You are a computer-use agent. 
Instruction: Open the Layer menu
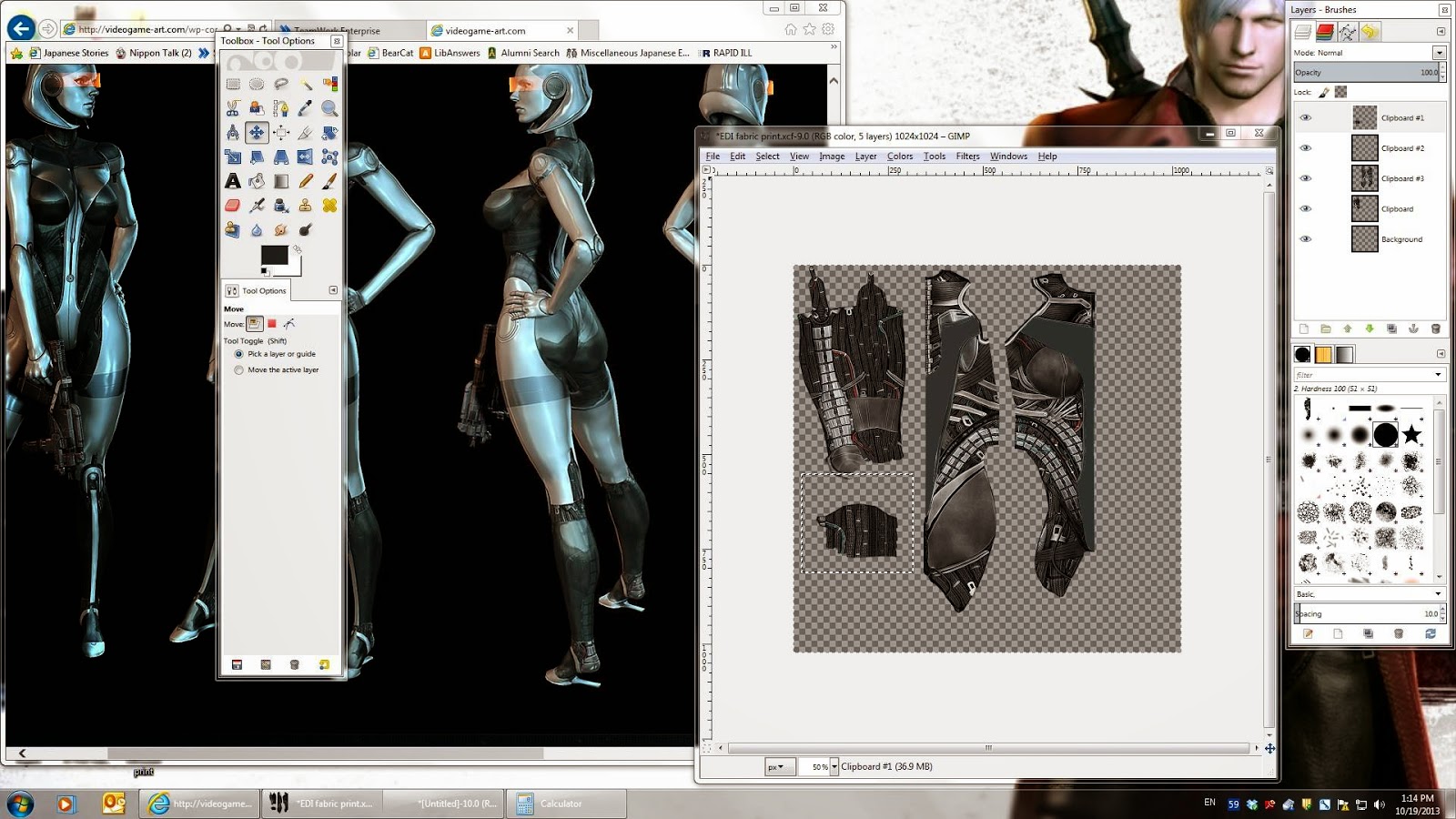point(865,157)
